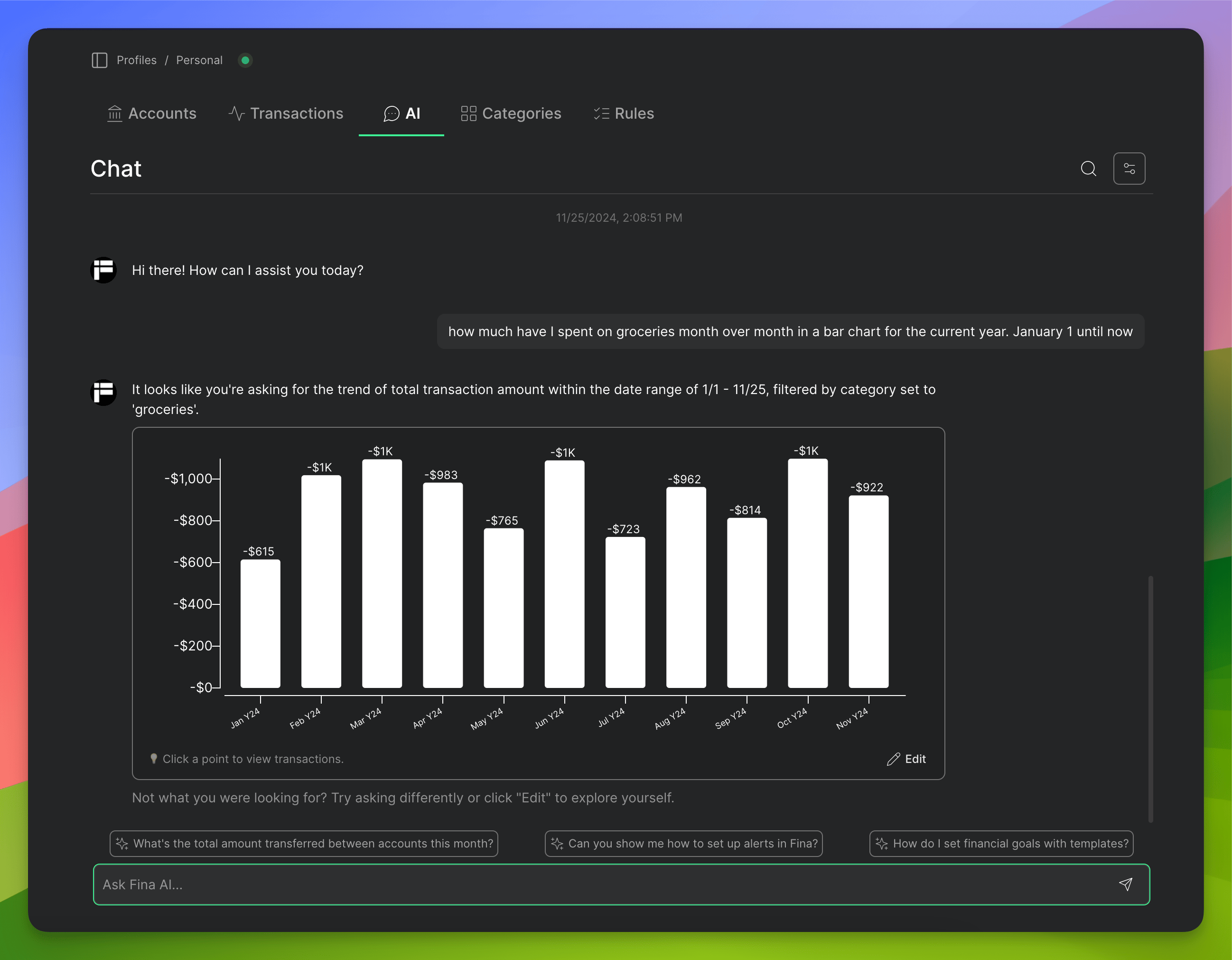Select the Aug Y24 bar showing -$962
This screenshot has height=960, width=1232.
pos(686,587)
